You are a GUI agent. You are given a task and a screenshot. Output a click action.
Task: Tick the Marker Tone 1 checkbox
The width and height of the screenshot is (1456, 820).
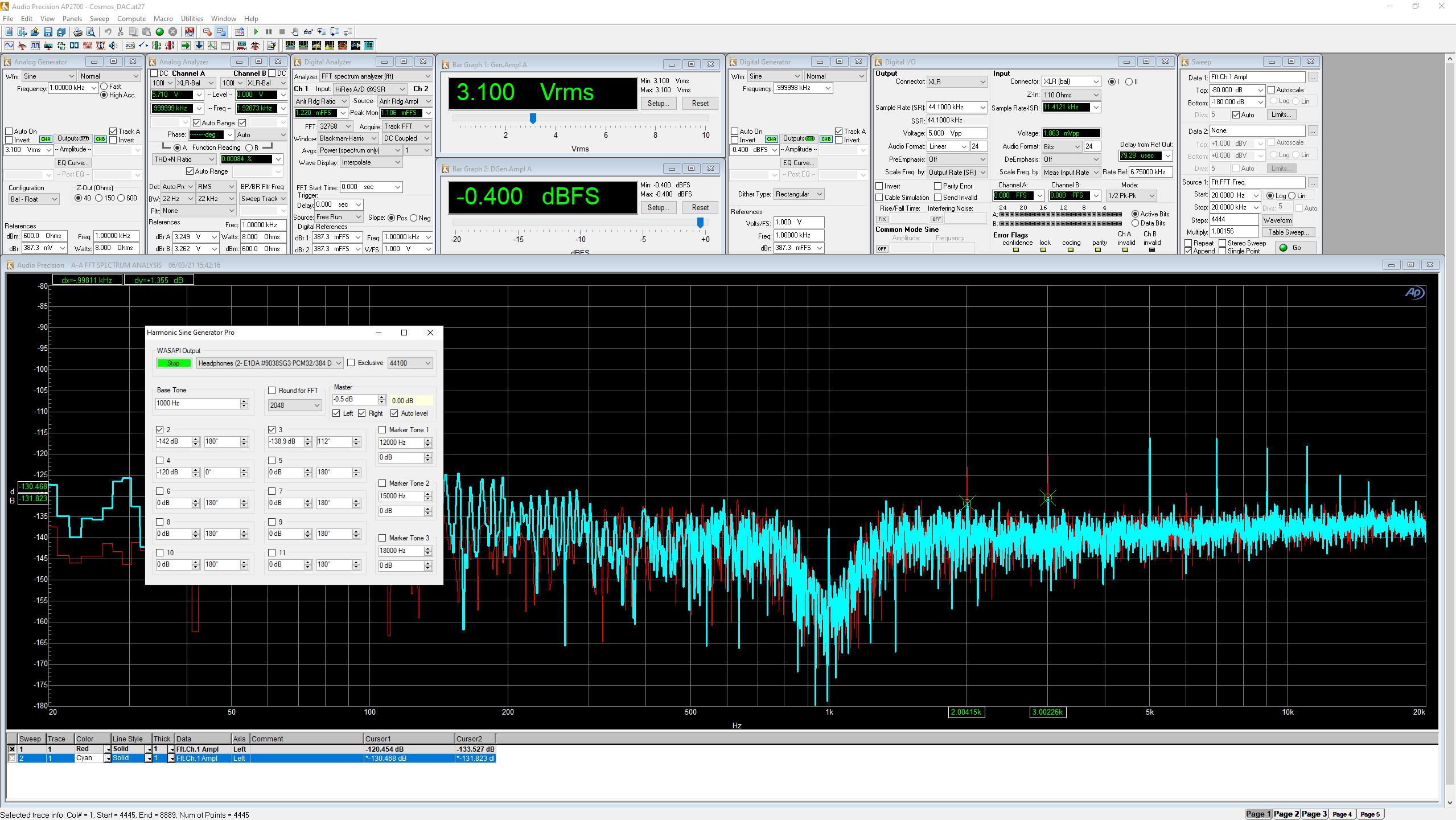(382, 430)
